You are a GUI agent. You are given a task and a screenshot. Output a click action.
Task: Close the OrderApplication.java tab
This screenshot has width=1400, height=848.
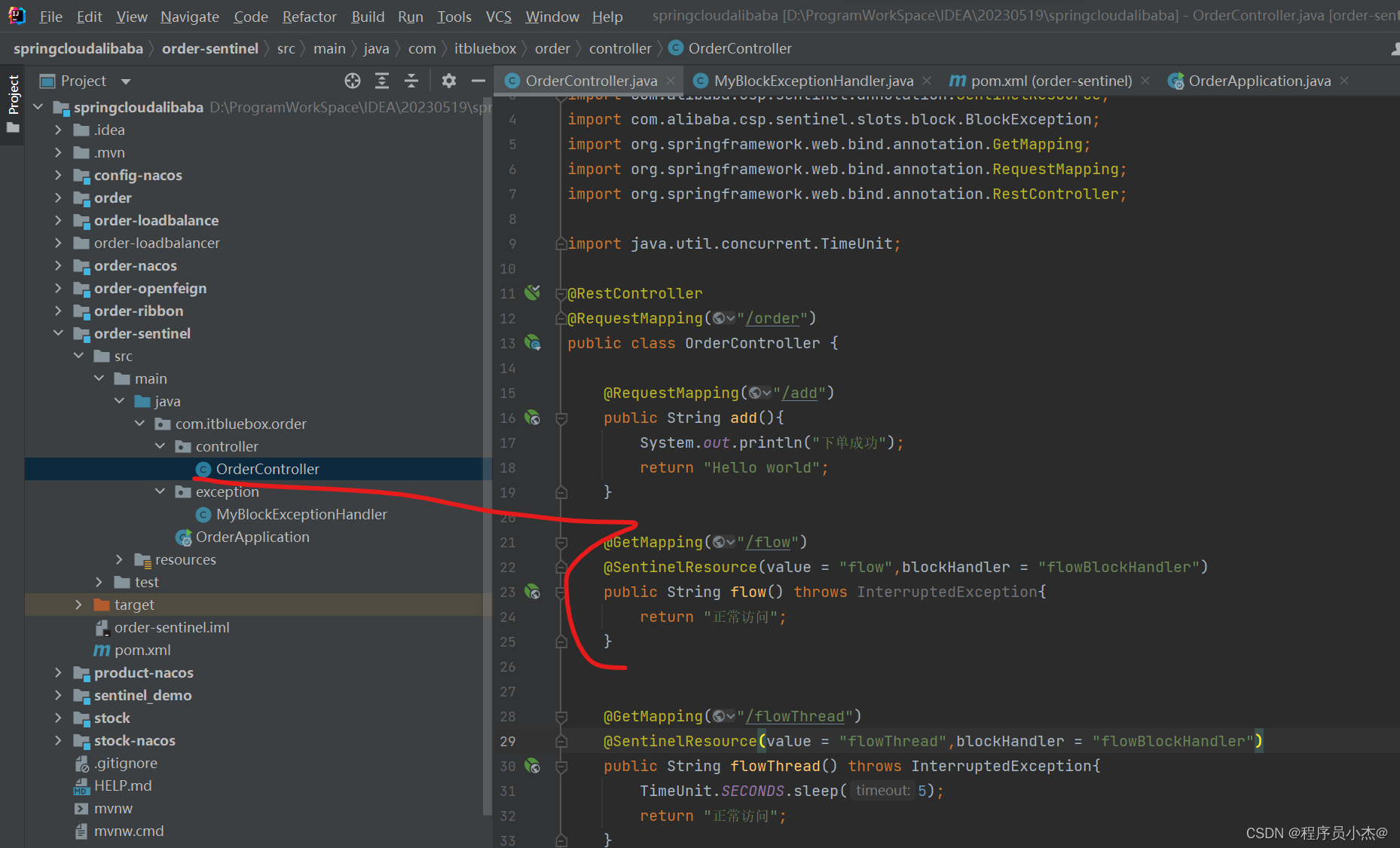[1344, 81]
